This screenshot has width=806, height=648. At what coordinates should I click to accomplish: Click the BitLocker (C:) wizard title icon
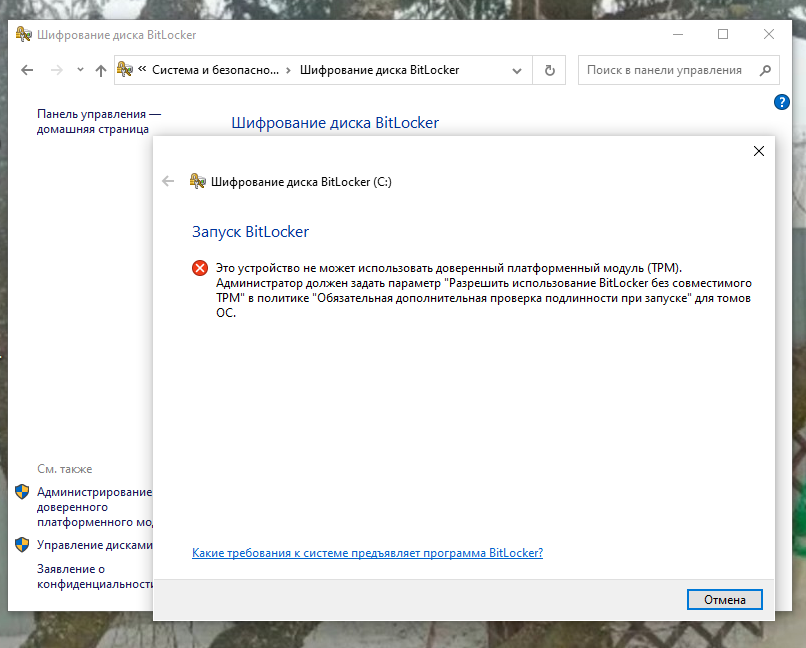[x=198, y=181]
